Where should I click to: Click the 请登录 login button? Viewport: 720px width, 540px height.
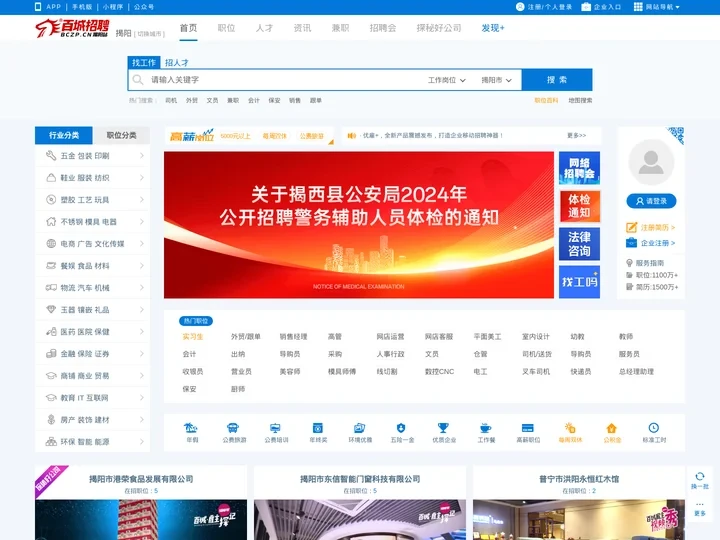click(651, 201)
